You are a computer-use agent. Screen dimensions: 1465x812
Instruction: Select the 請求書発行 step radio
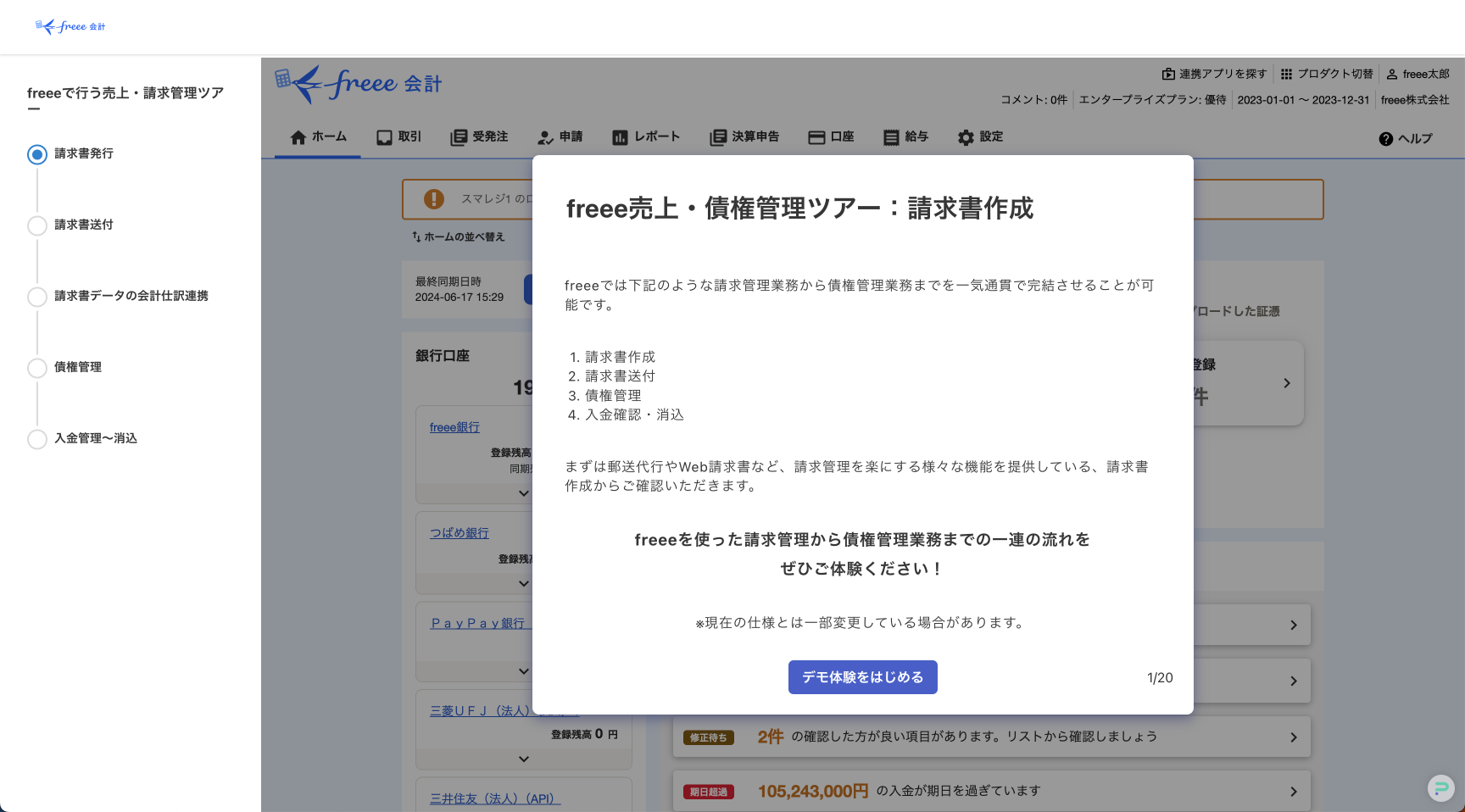click(x=37, y=154)
